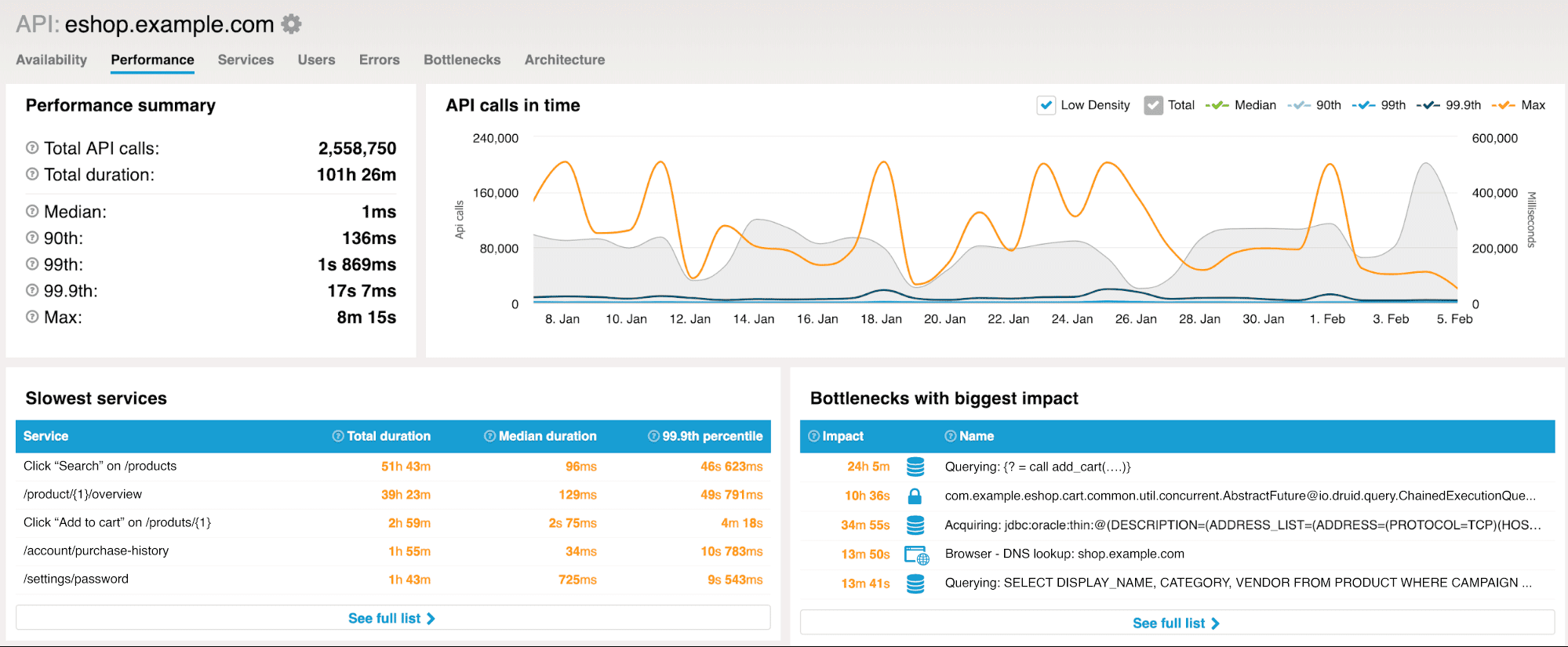Expand the slowest services full list
Viewport: 1568px width, 647px height.
click(392, 618)
